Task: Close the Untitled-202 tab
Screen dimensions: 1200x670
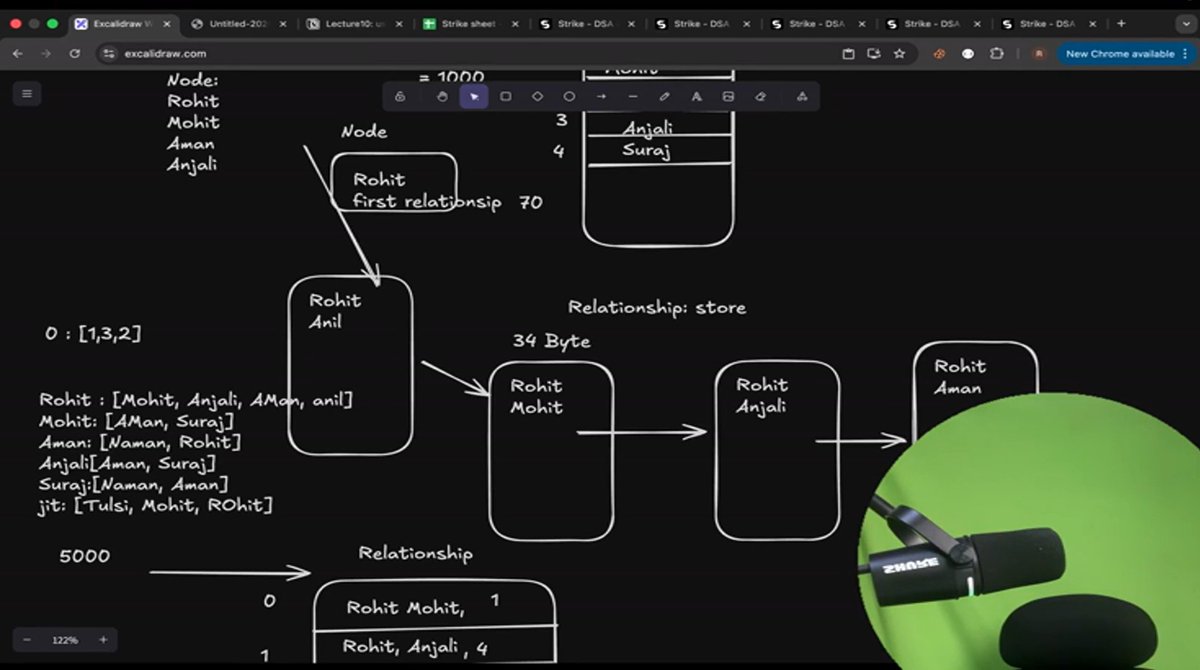Action: click(283, 23)
